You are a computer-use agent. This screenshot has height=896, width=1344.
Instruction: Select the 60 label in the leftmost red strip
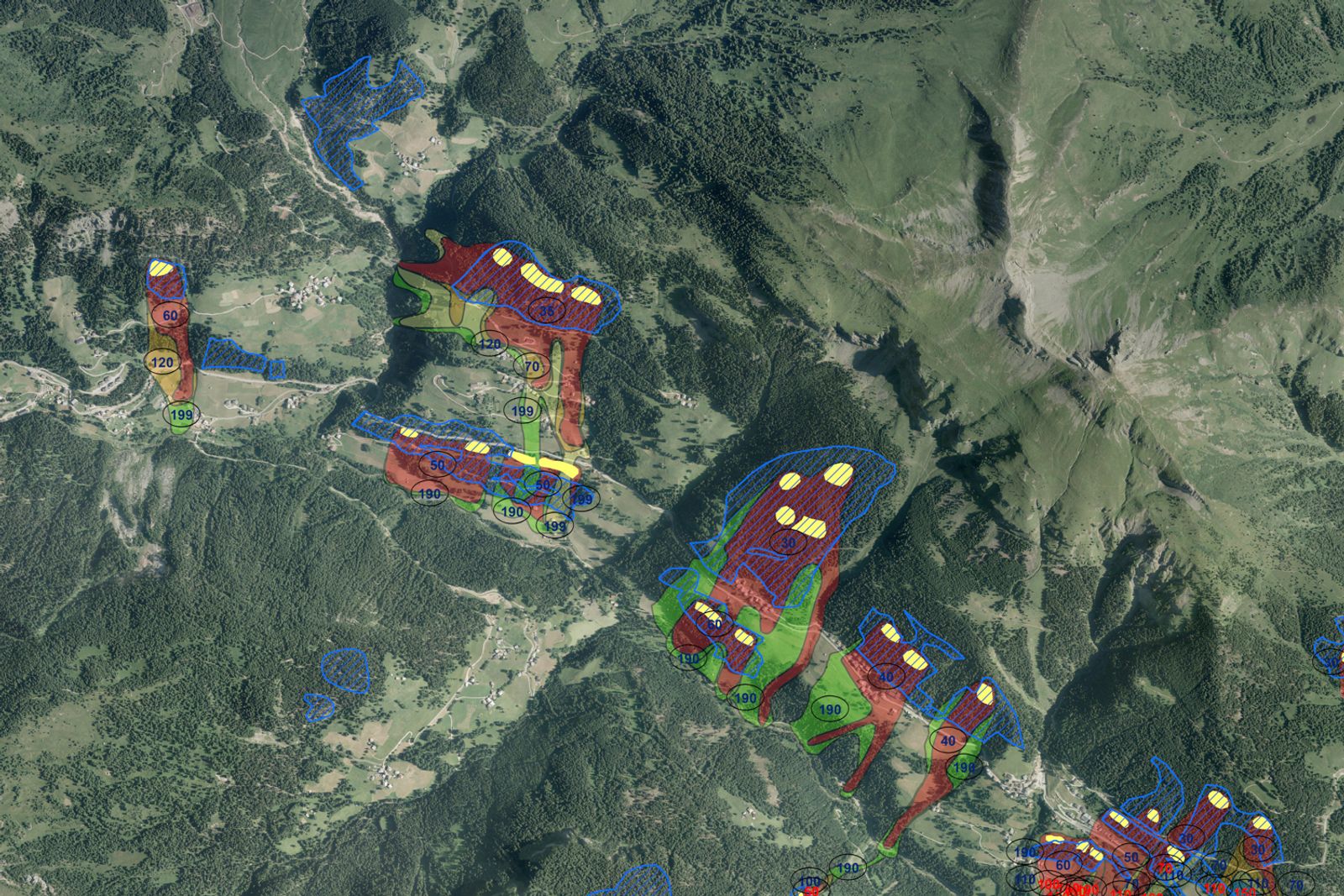pyautogui.click(x=171, y=316)
